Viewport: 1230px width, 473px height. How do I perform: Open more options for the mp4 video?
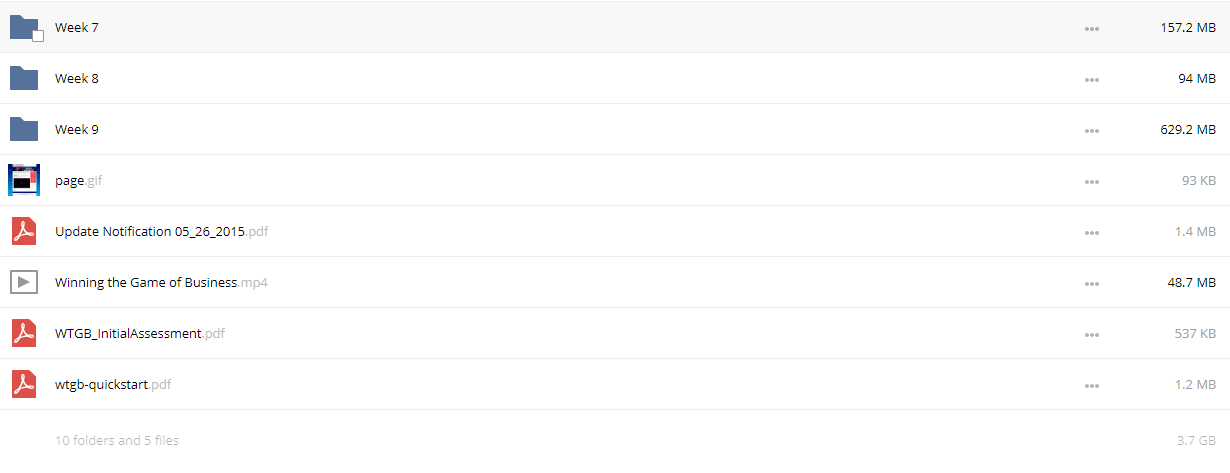[1092, 284]
